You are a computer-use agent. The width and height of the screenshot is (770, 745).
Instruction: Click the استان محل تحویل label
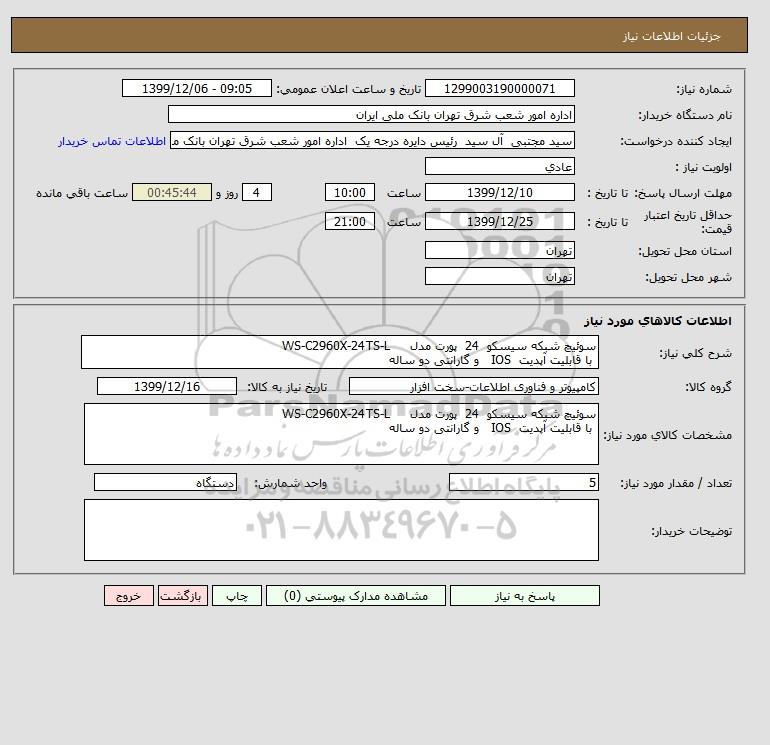685,251
